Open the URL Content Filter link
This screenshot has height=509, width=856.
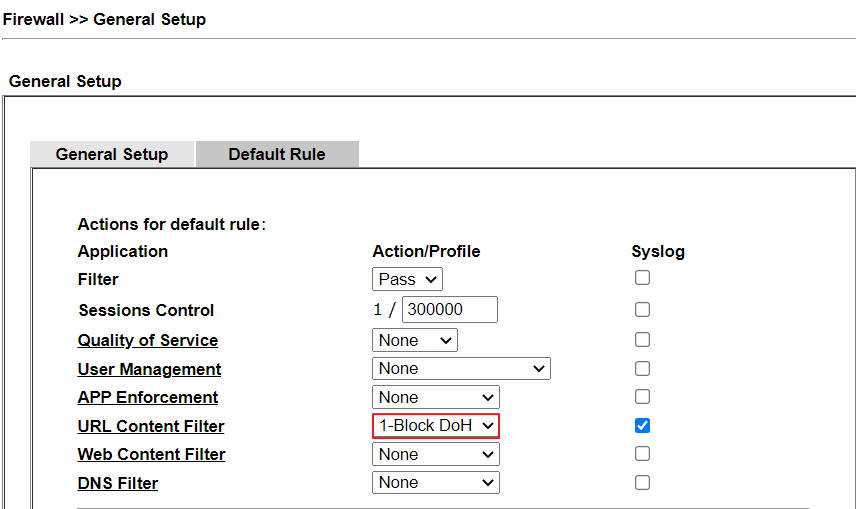151,427
